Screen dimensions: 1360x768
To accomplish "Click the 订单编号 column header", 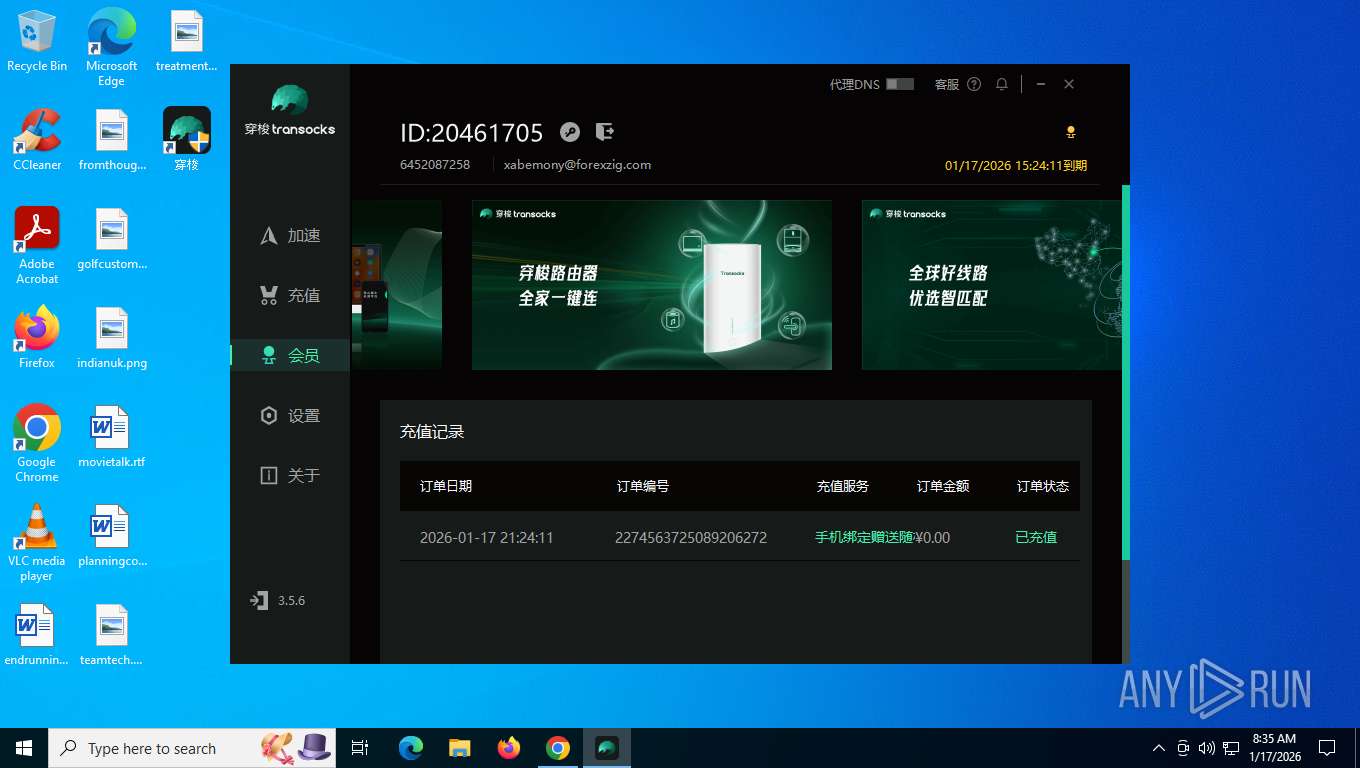I will (x=643, y=486).
